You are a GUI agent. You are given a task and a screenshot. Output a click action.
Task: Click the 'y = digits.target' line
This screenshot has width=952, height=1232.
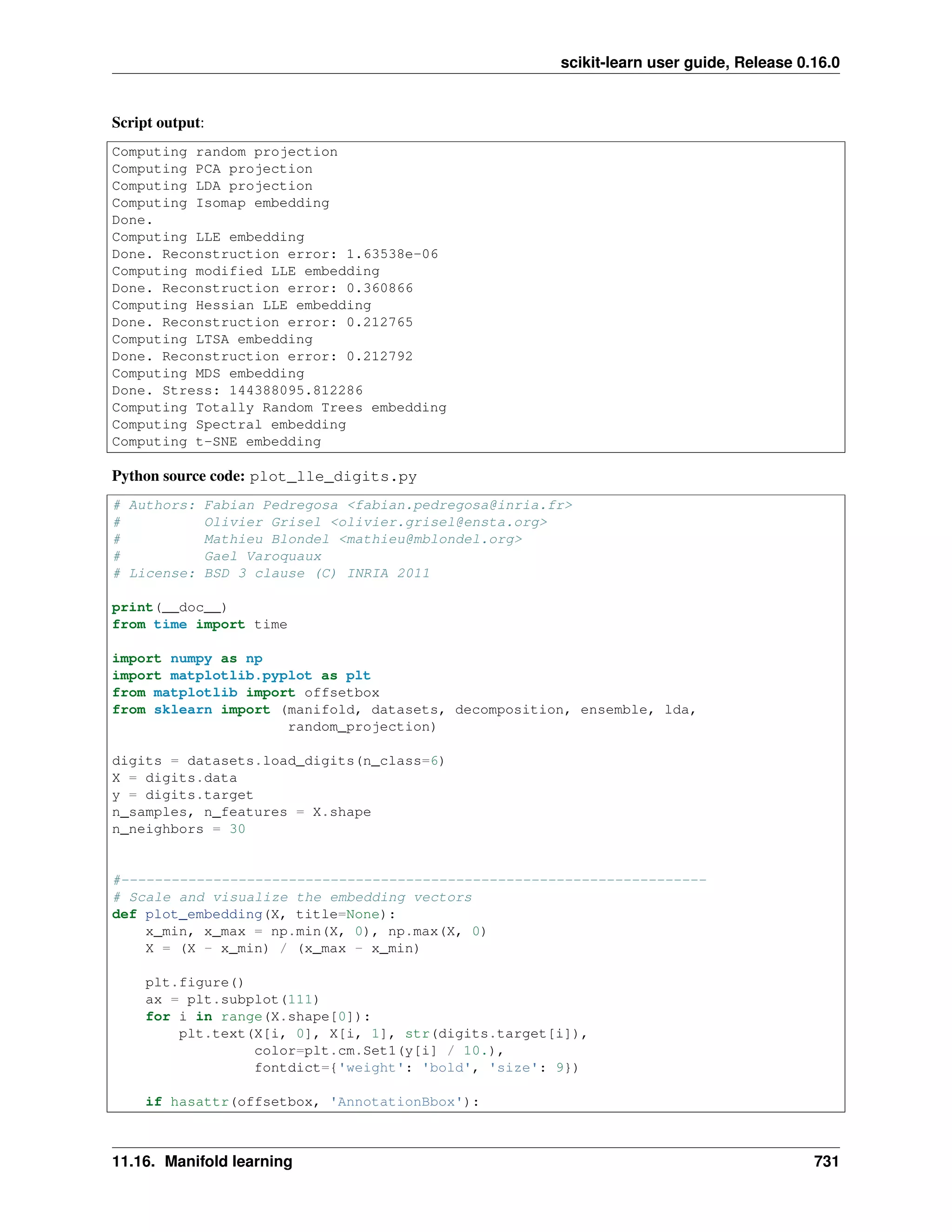(183, 795)
